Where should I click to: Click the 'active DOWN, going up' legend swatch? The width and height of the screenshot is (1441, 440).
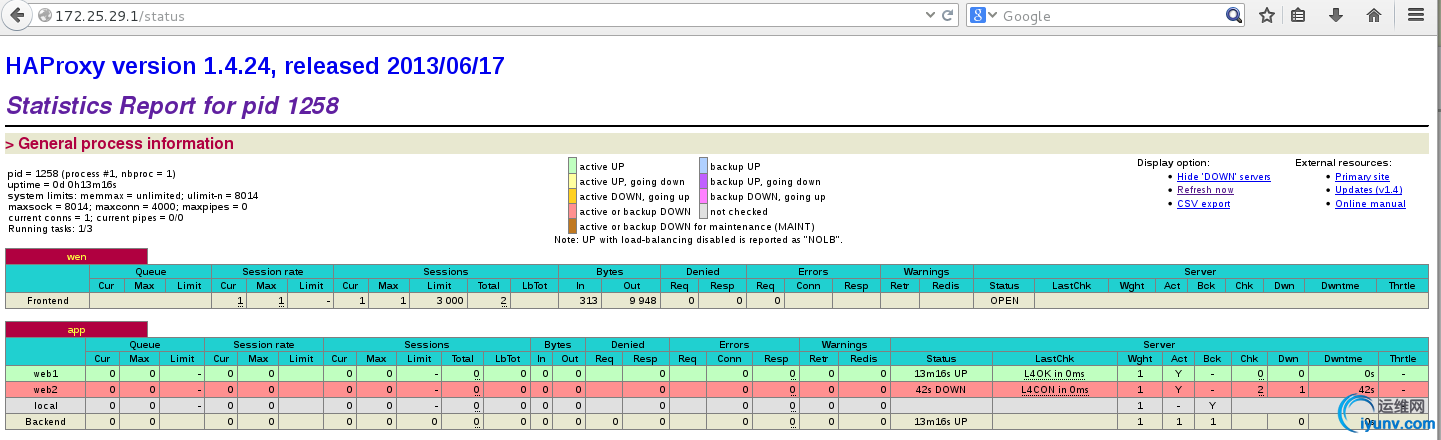pyautogui.click(x=573, y=196)
